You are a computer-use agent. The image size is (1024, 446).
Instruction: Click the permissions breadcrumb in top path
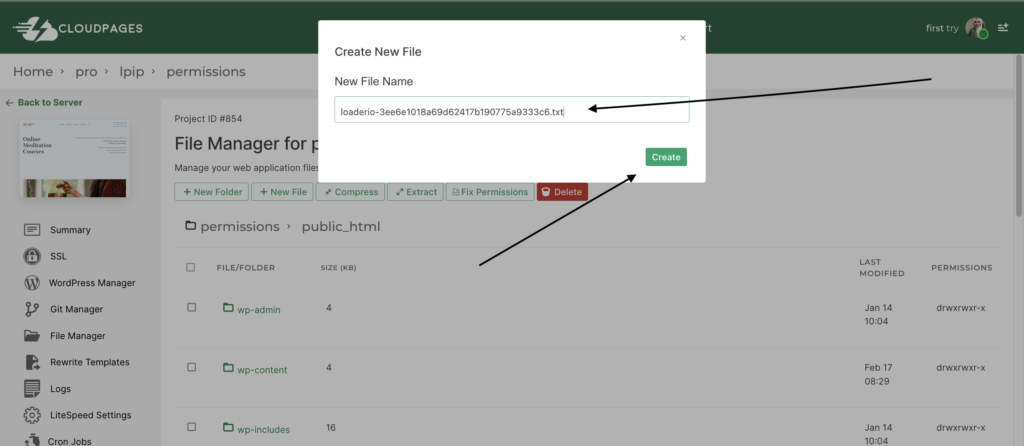[x=206, y=72]
